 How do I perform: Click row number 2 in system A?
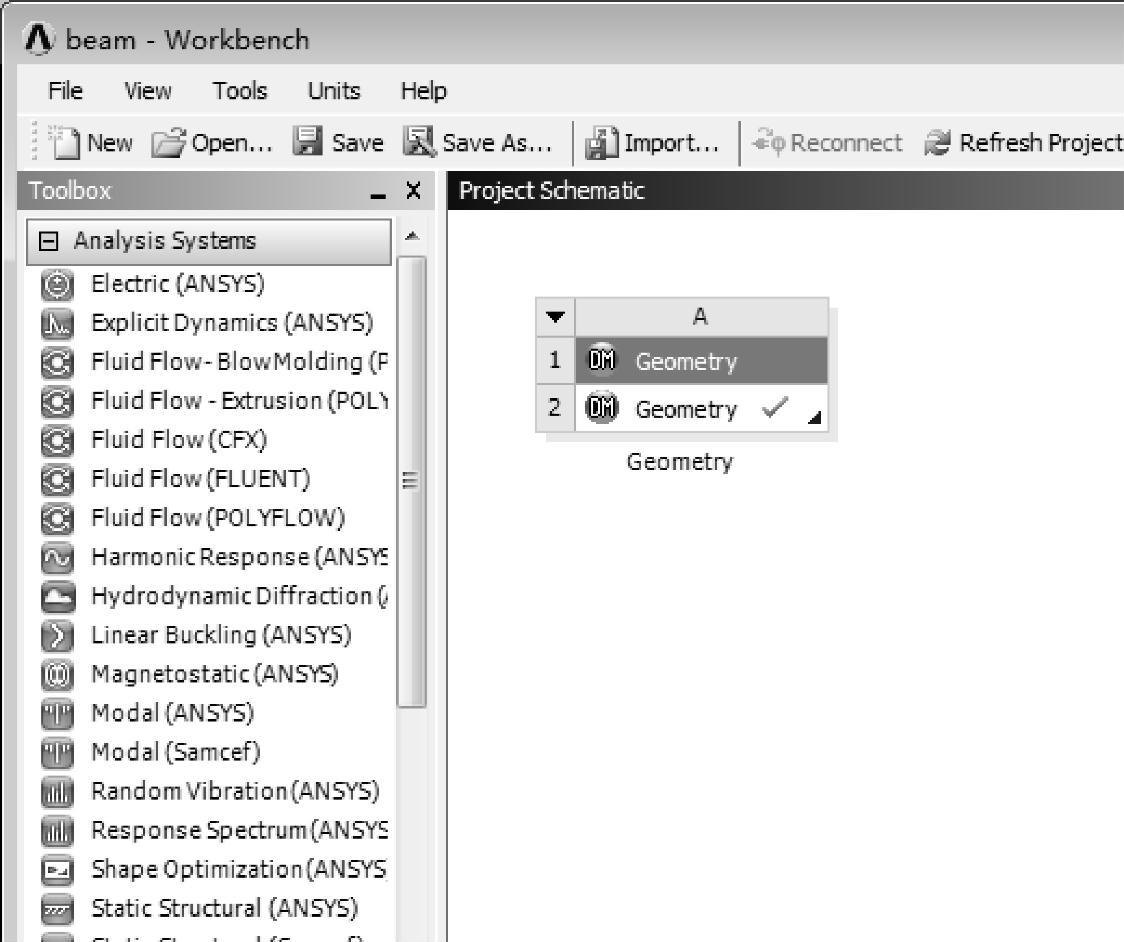tap(555, 409)
